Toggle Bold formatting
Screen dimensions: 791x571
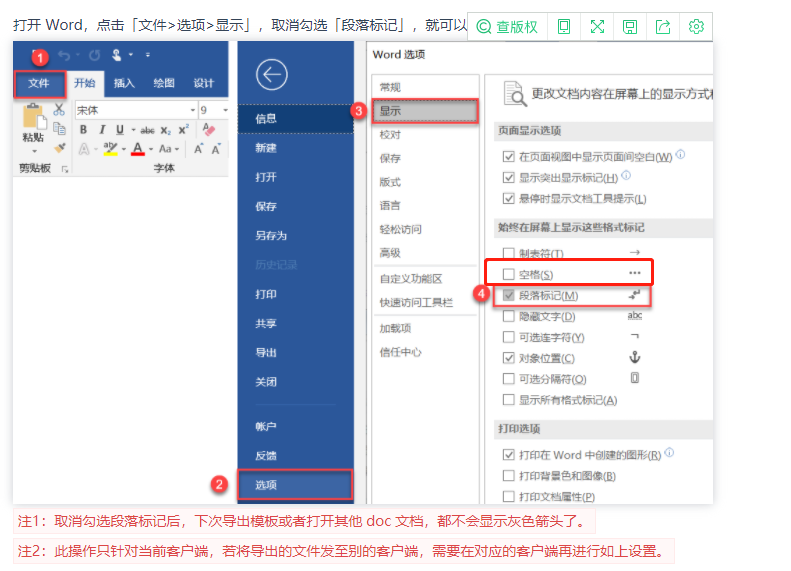tap(83, 130)
